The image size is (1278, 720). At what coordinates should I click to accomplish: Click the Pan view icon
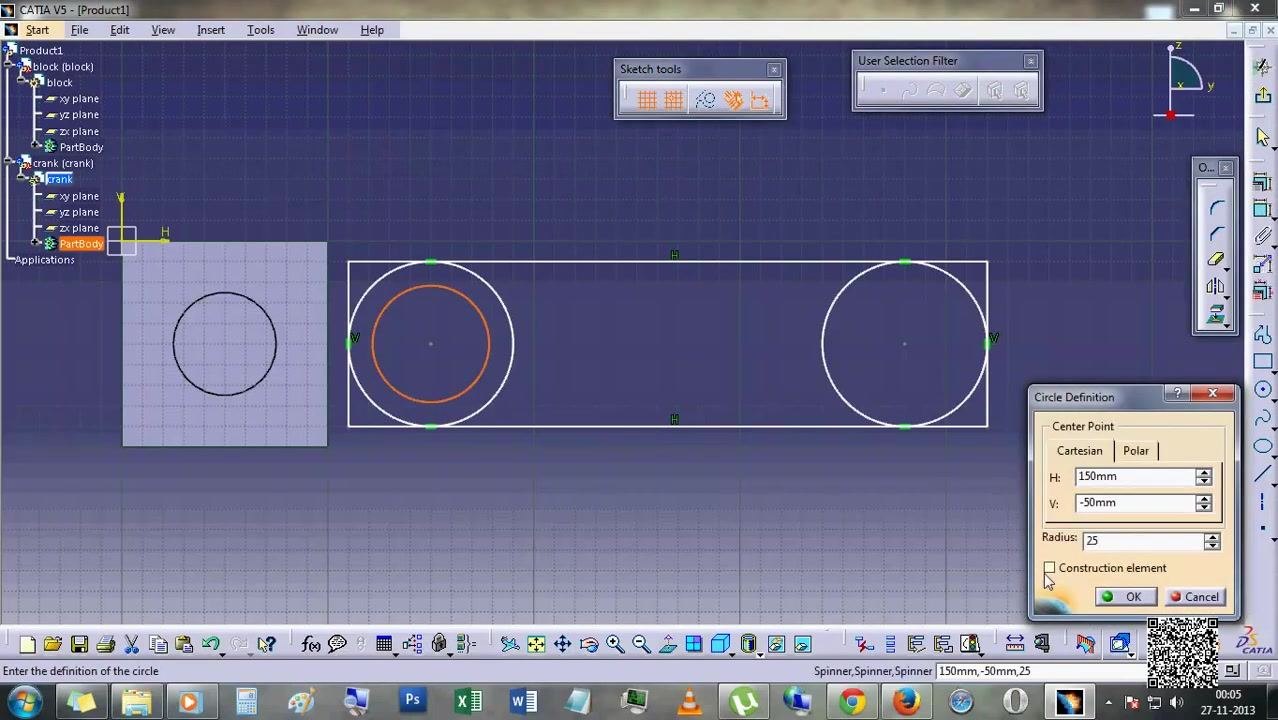(562, 645)
